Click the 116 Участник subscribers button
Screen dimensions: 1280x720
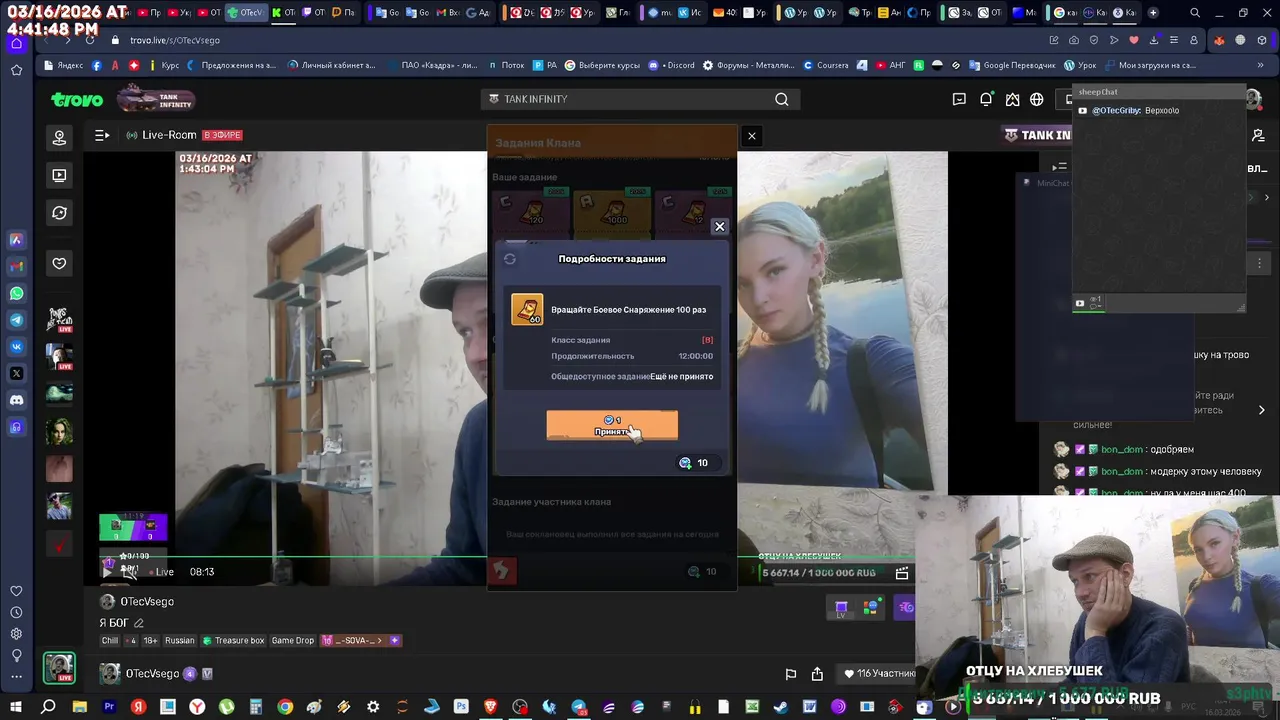(876, 674)
